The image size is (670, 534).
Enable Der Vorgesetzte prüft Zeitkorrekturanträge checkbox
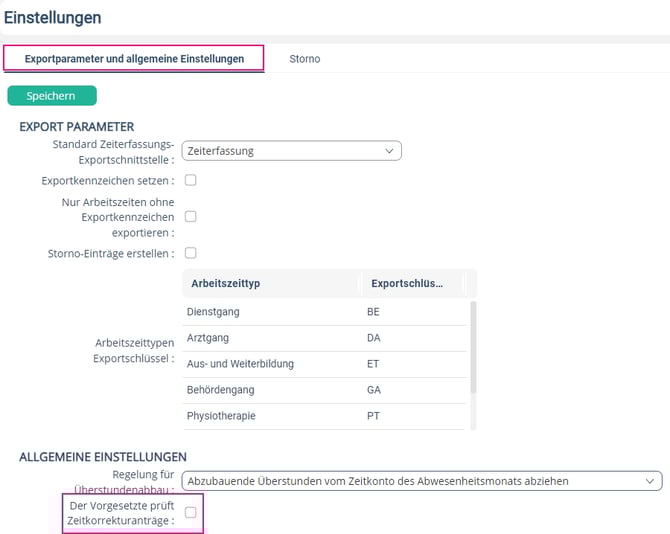[x=191, y=512]
